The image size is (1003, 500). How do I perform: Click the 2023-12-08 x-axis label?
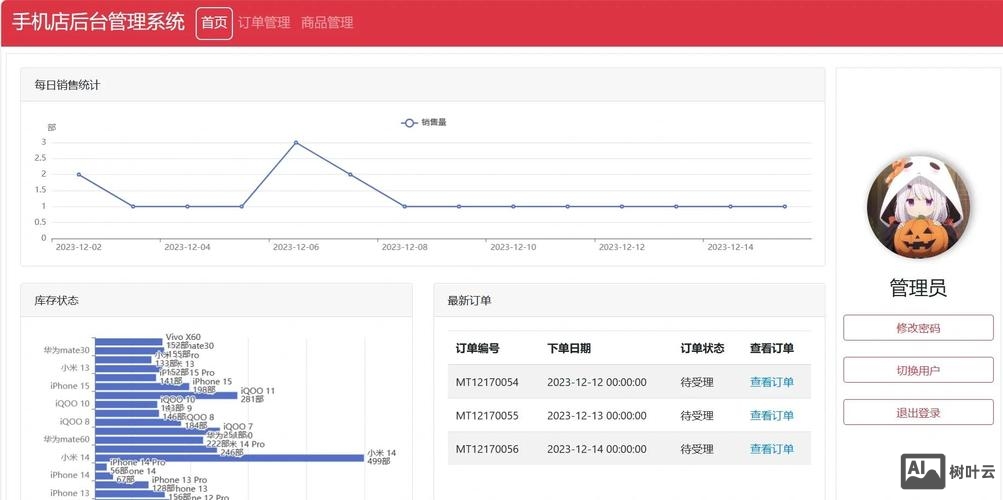coord(404,247)
